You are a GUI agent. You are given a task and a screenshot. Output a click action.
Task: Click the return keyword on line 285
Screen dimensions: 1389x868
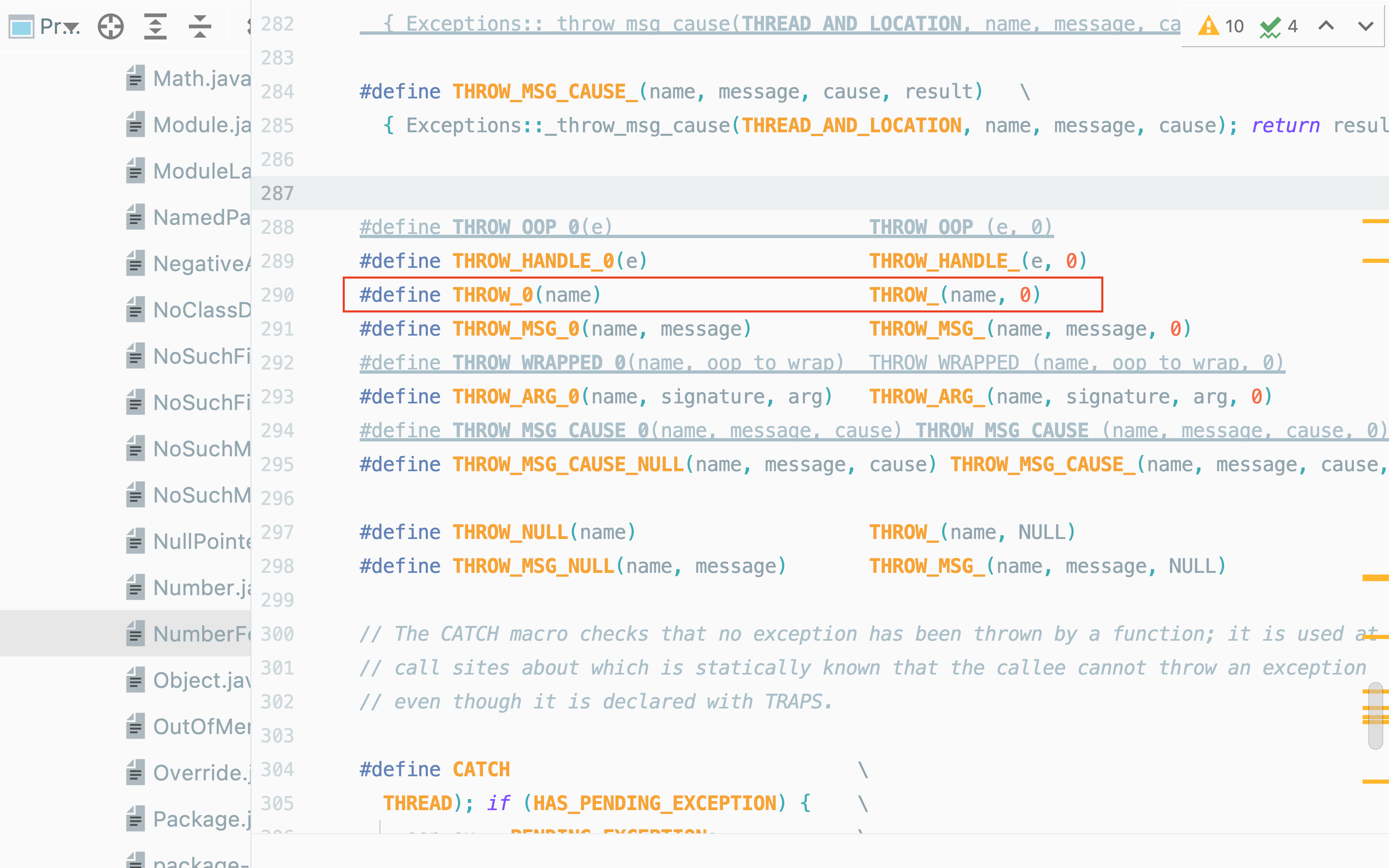[1286, 126]
